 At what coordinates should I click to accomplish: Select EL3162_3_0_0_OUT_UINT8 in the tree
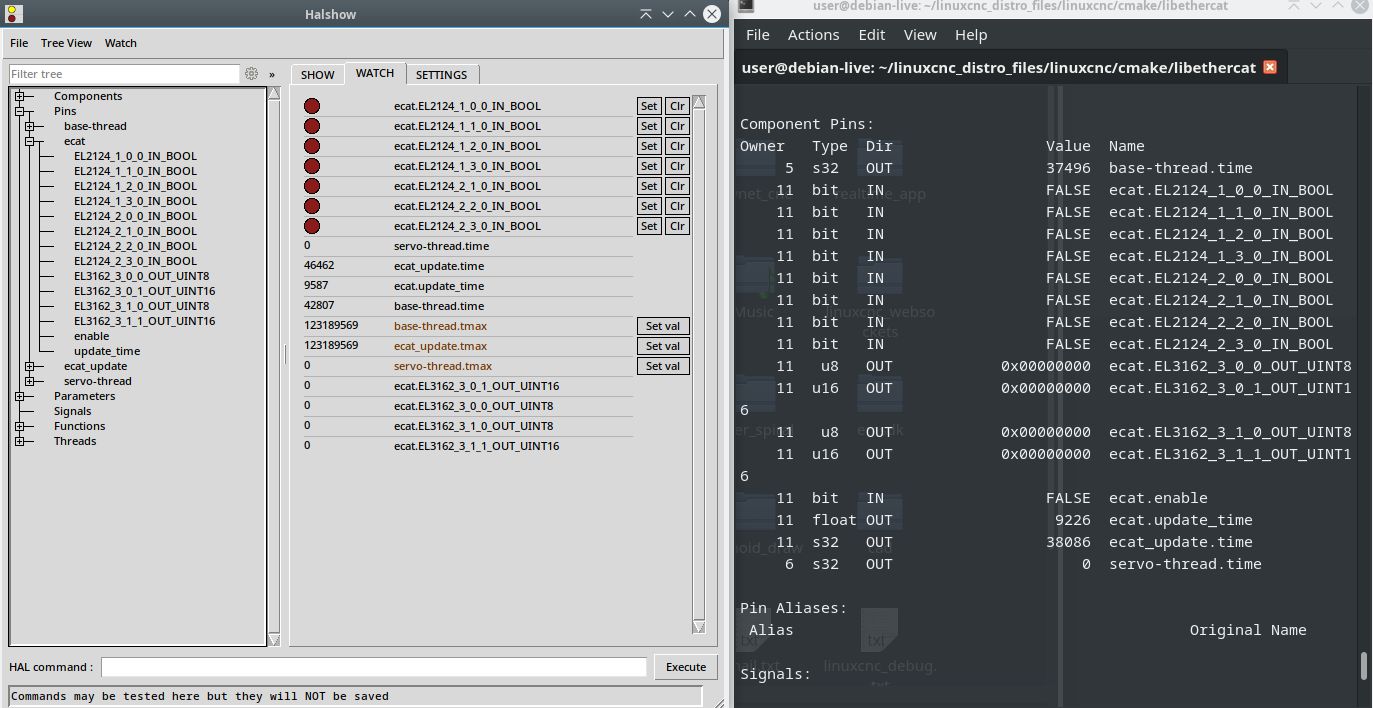(x=141, y=276)
